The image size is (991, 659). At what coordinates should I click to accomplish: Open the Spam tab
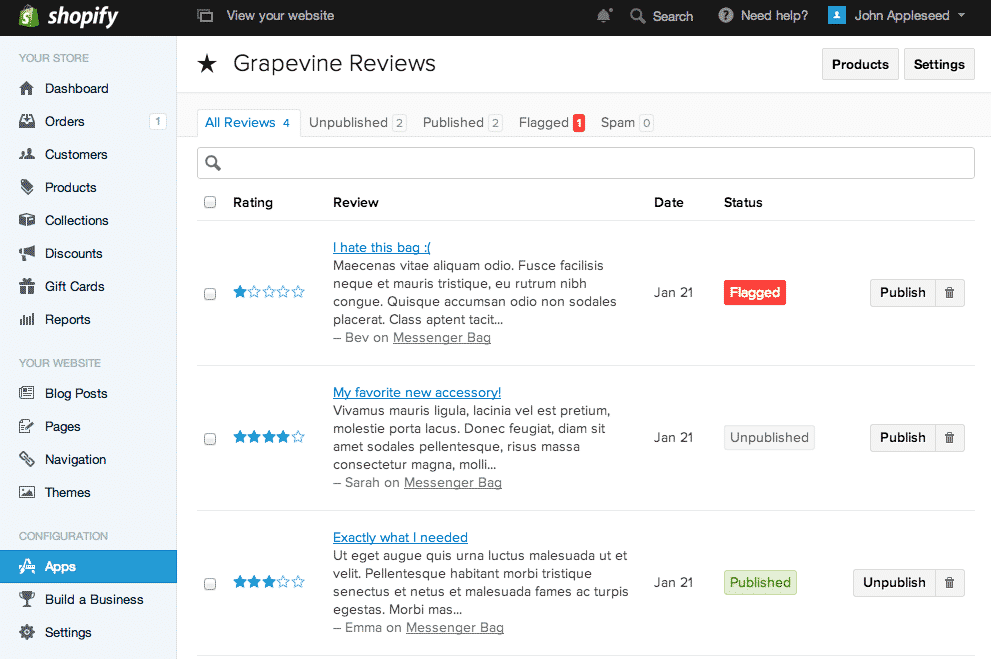619,122
